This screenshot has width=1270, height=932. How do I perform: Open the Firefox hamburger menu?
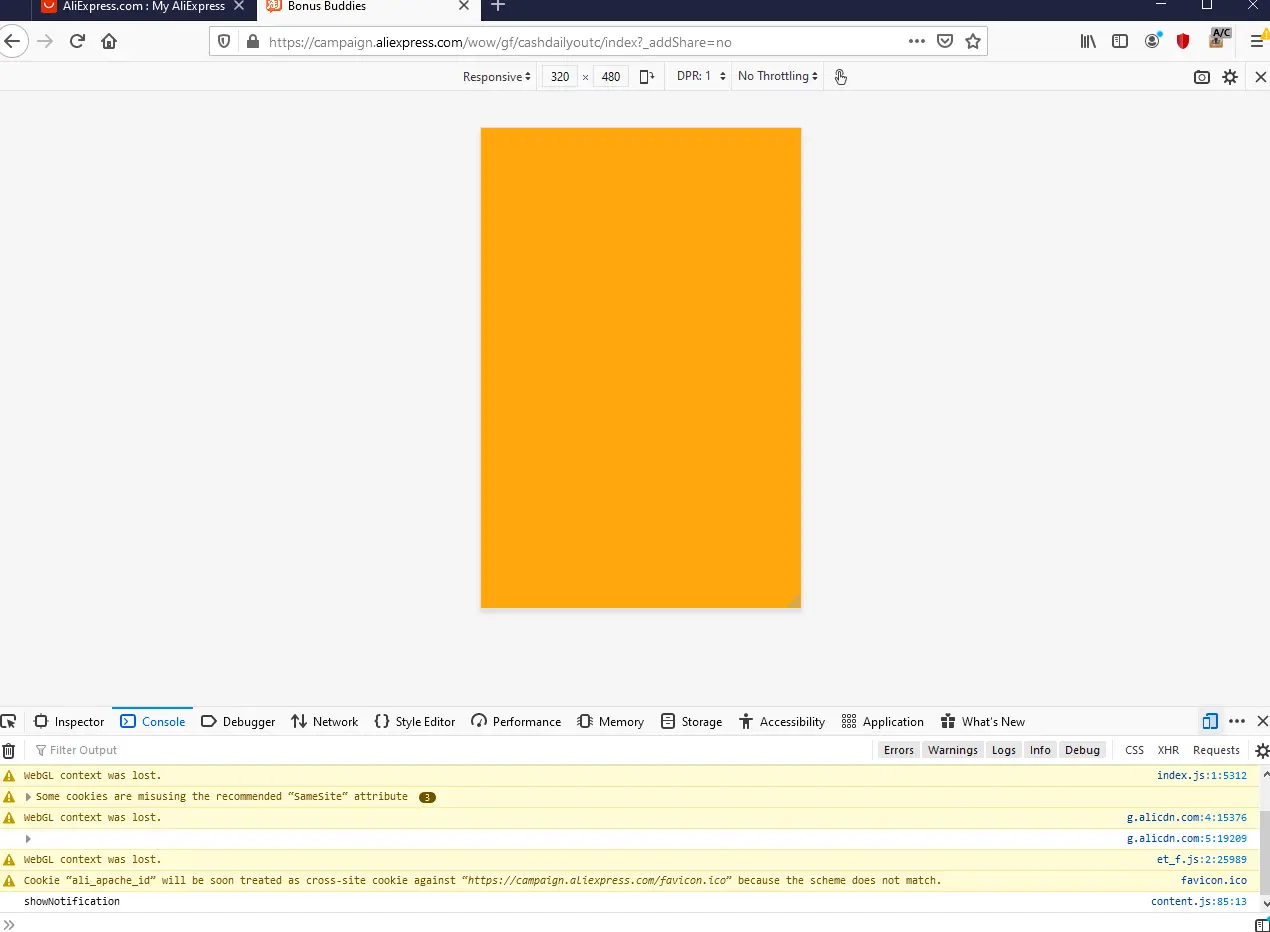pos(1258,41)
